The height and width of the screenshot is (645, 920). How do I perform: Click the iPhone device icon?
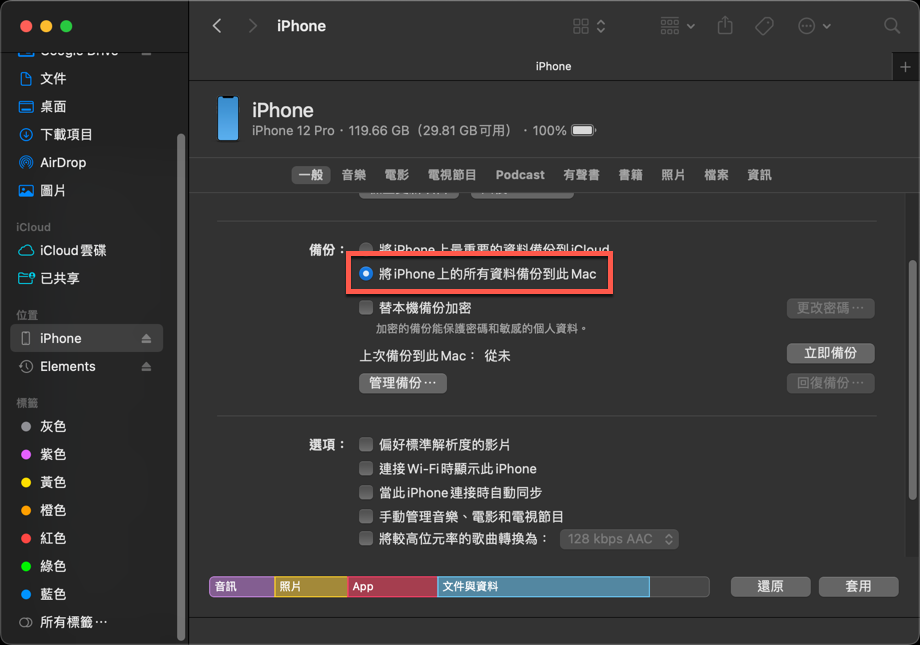pos(228,119)
